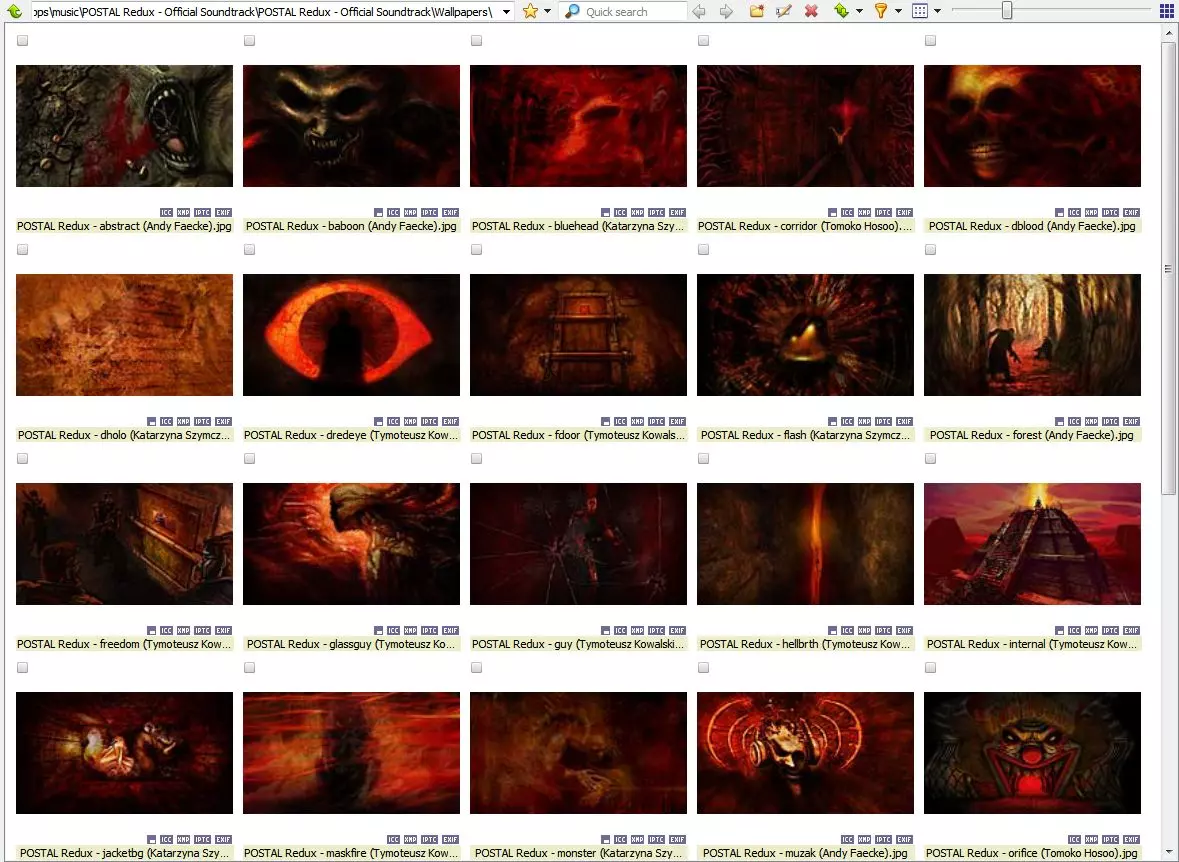This screenshot has height=862, width=1179.
Task: Tick checkbox above guy thumbnail
Action: pos(477,459)
